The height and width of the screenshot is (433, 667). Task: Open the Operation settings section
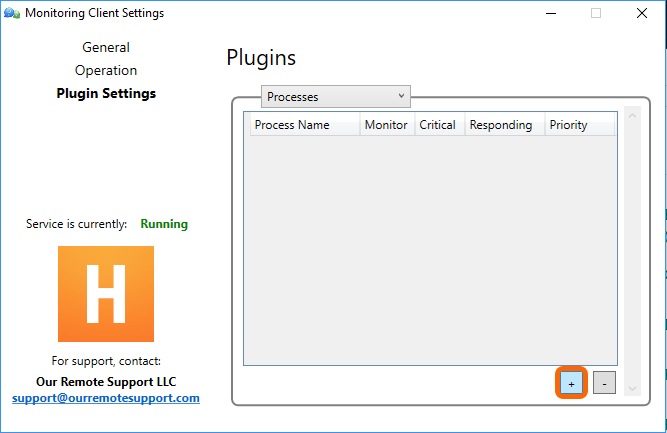[106, 70]
